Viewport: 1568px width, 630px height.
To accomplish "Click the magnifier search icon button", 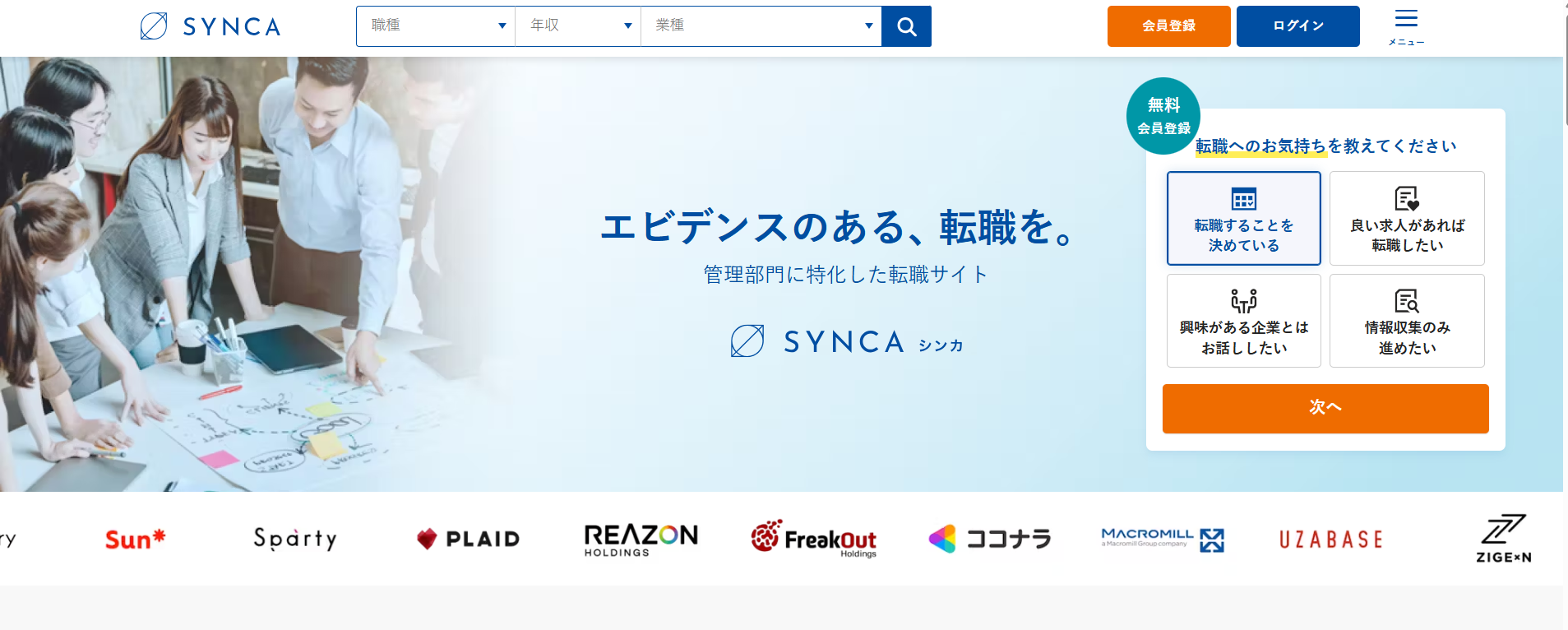I will pos(906,26).
